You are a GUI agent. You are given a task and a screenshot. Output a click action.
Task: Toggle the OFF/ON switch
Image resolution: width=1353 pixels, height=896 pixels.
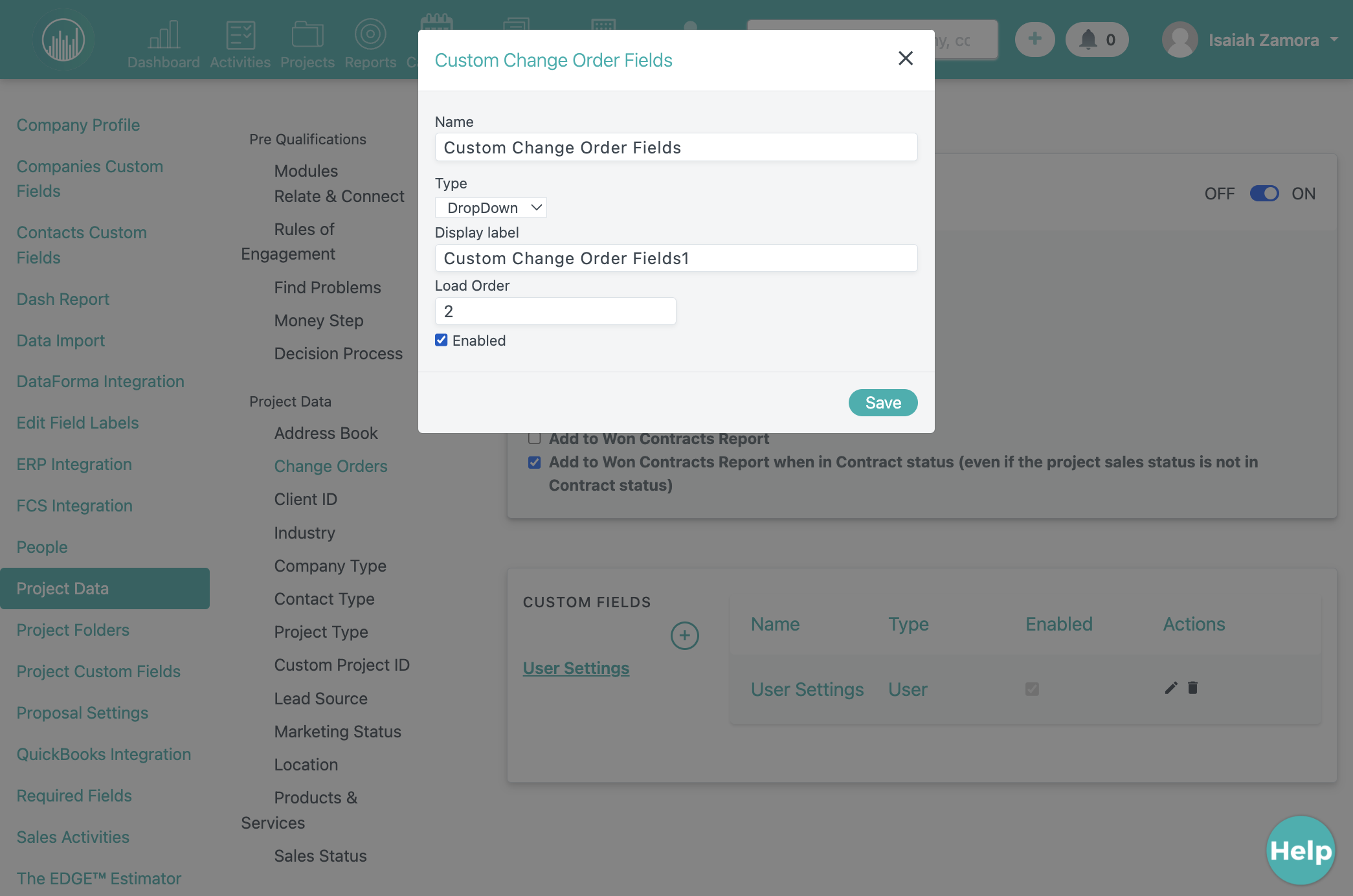(1264, 194)
